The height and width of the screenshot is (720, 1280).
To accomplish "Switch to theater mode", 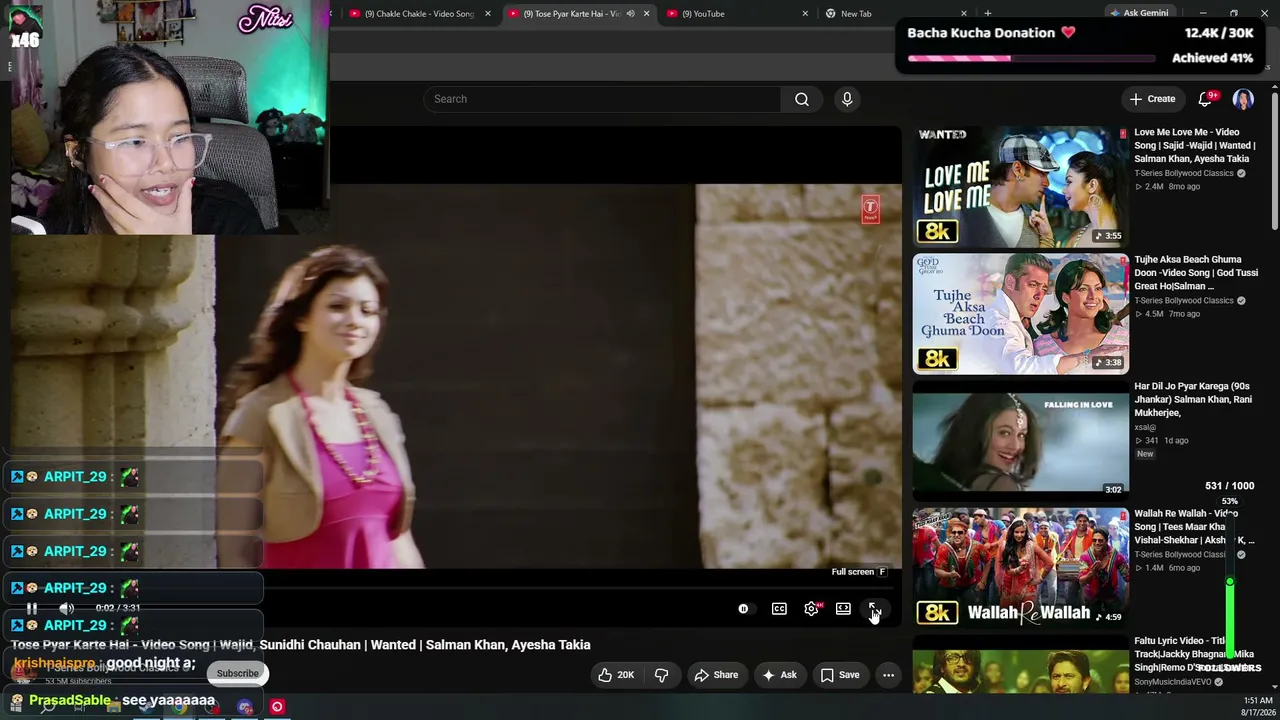I will (843, 609).
